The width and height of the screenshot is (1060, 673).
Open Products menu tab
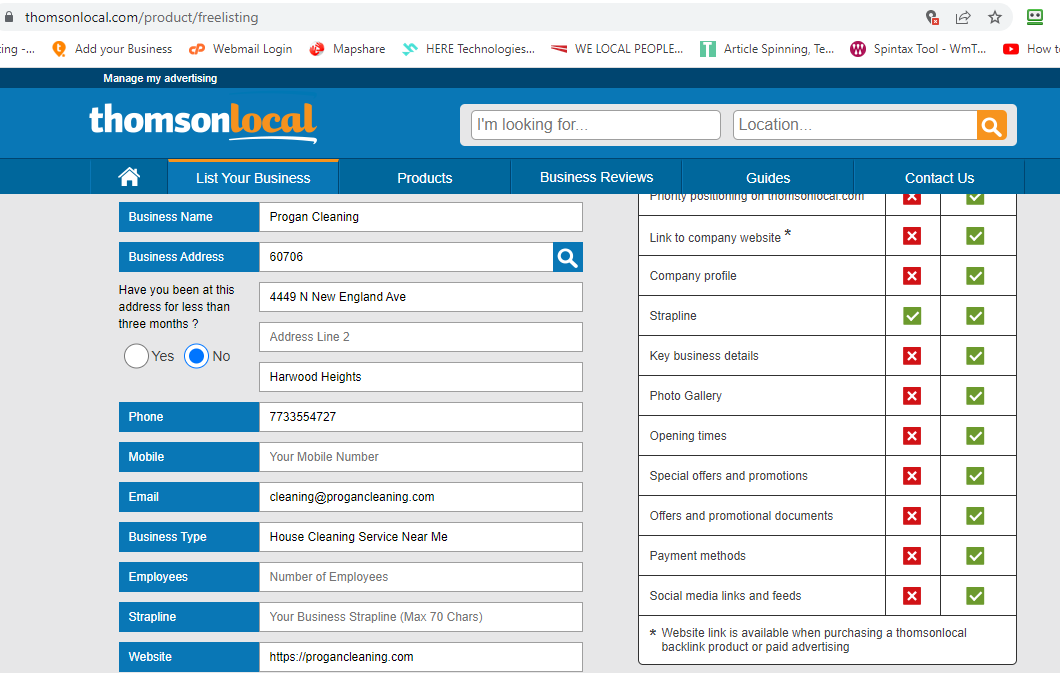point(425,178)
